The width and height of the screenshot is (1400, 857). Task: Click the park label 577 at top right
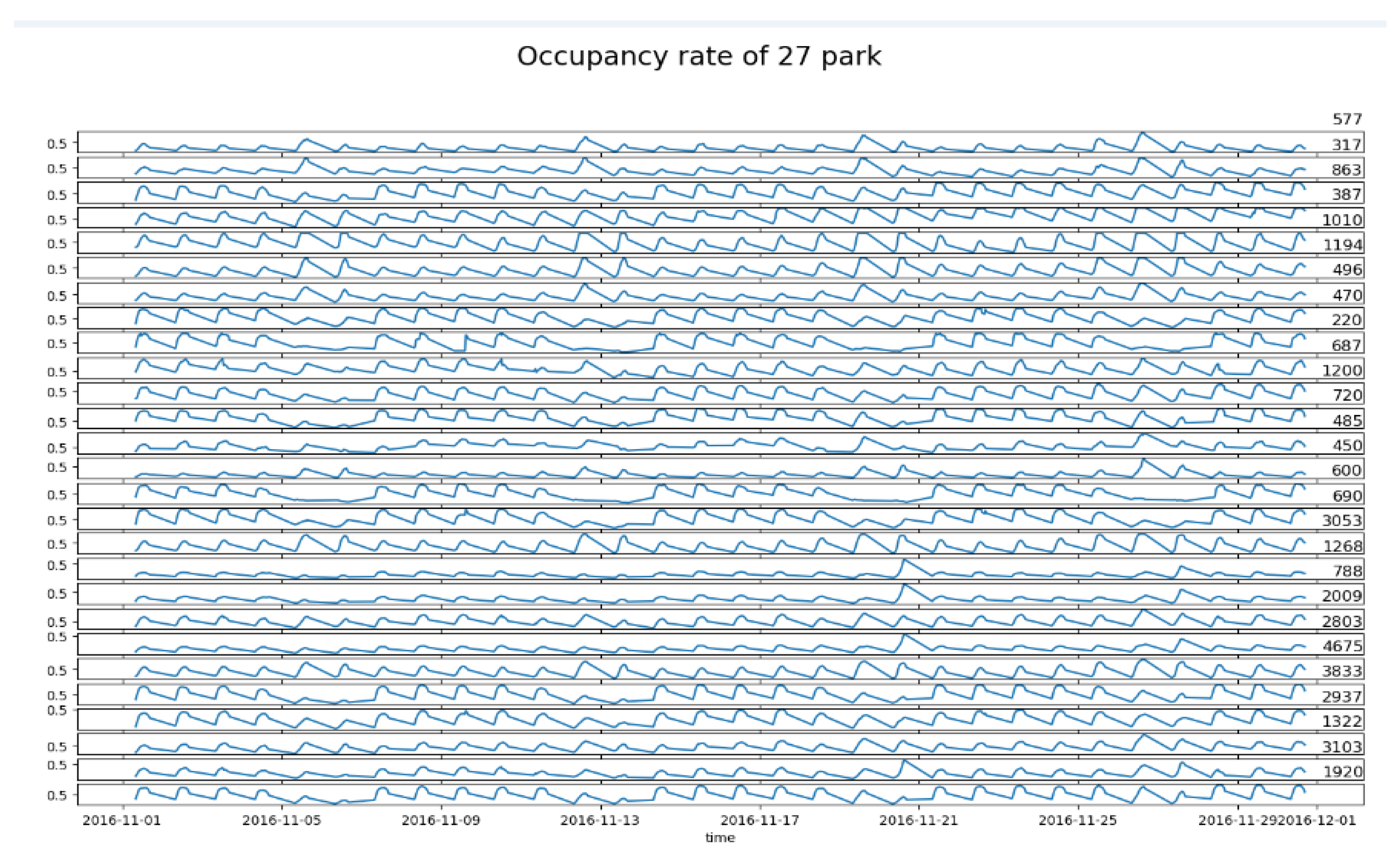click(1347, 119)
